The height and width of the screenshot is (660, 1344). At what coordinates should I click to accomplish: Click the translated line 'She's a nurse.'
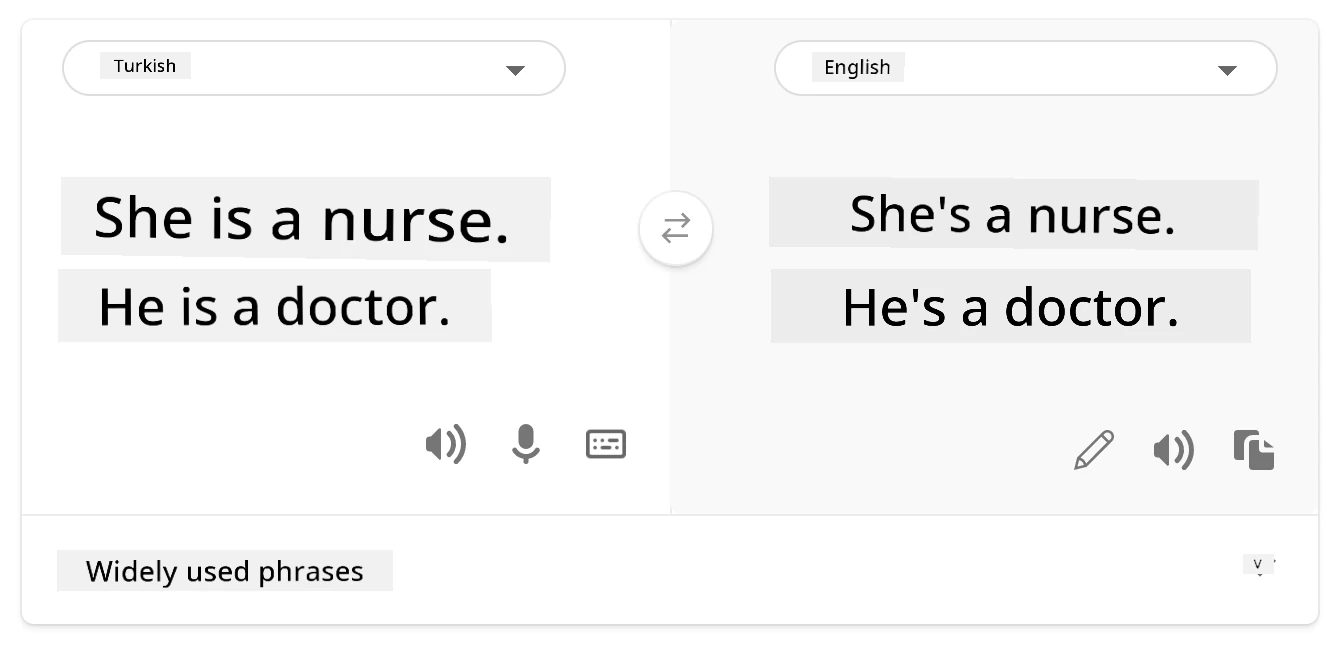[1013, 213]
